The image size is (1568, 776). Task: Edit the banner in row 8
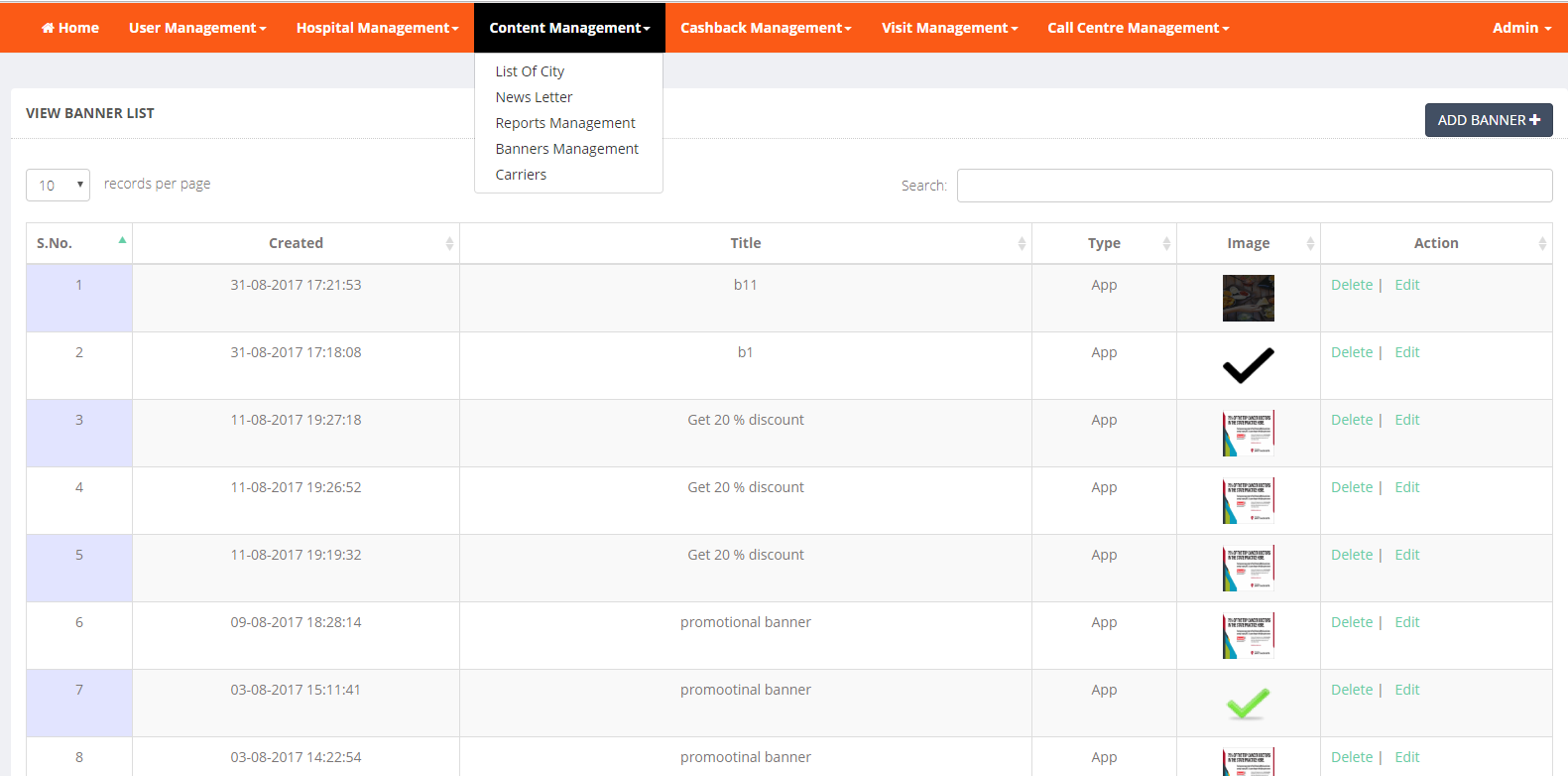coord(1406,757)
